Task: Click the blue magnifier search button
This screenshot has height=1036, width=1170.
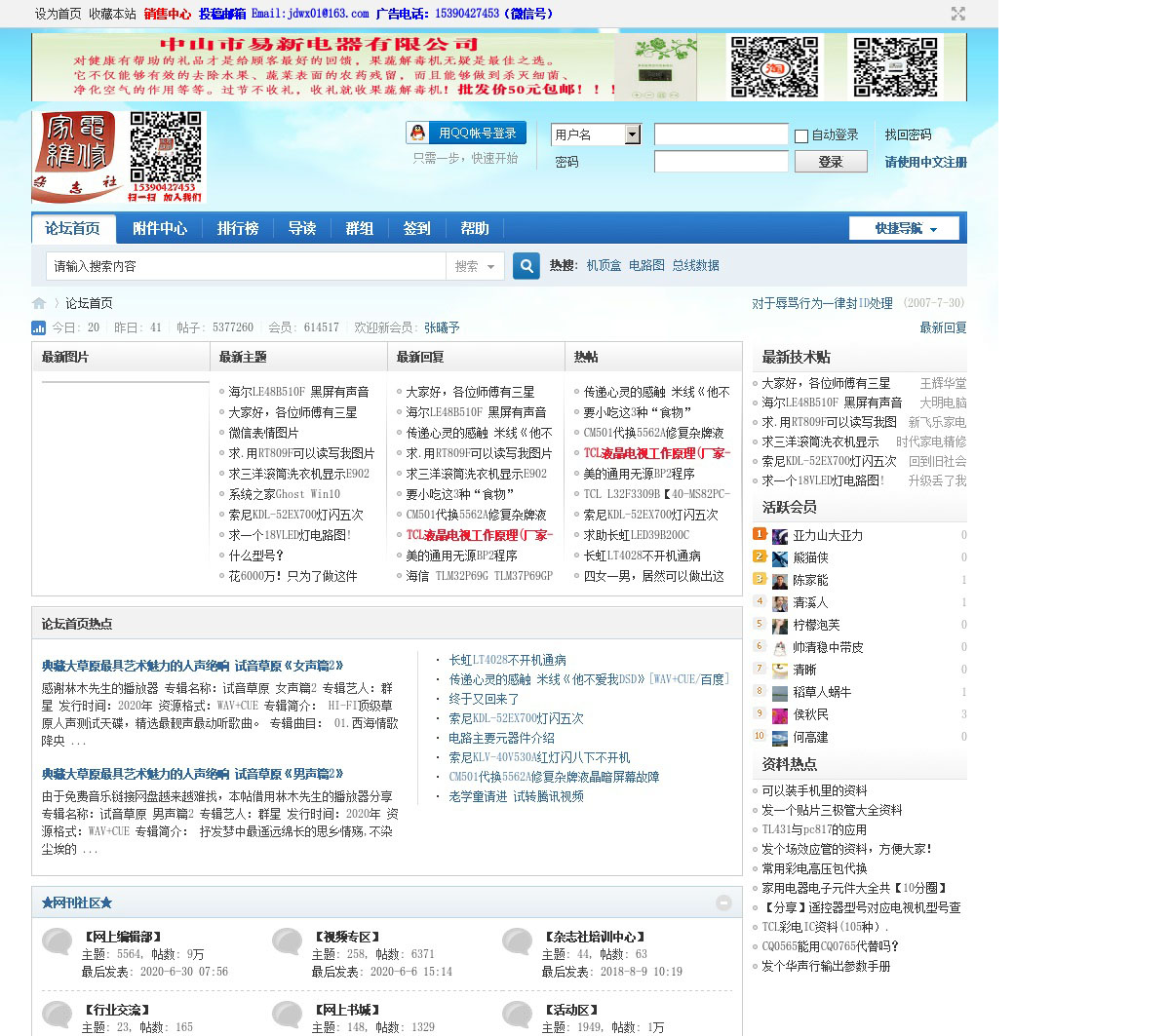Action: click(x=526, y=265)
